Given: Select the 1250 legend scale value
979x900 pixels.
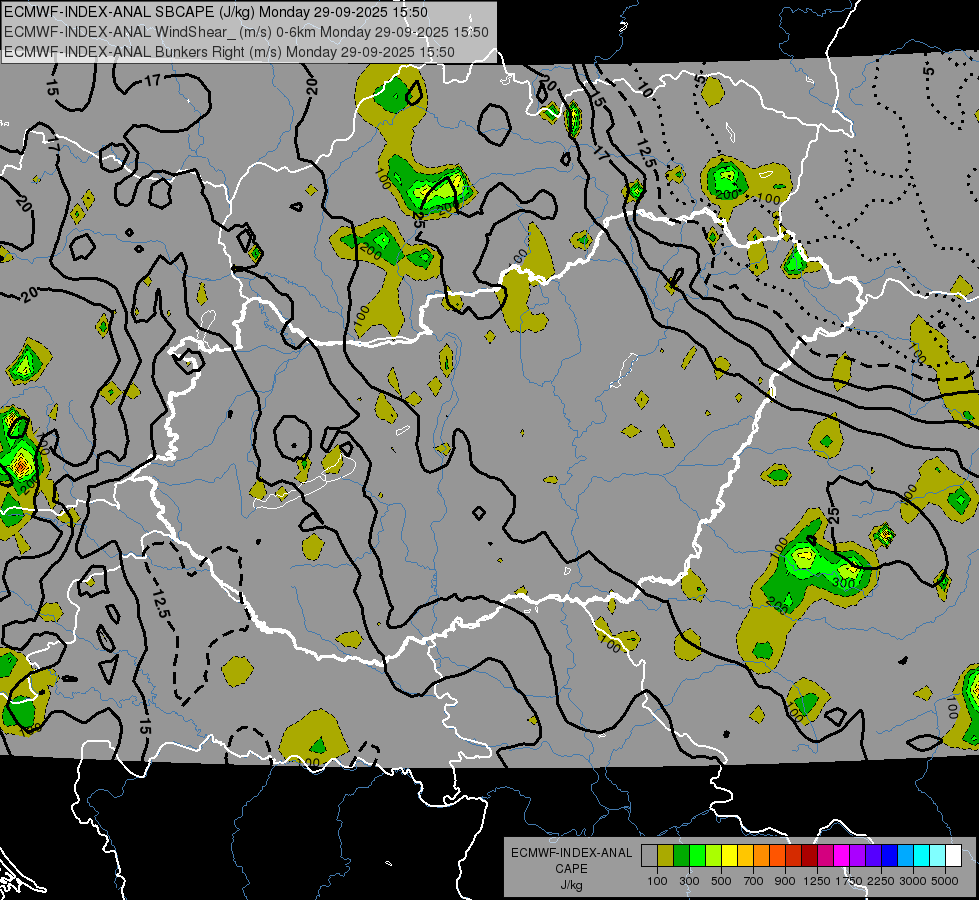Looking at the screenshot, I should click(817, 881).
